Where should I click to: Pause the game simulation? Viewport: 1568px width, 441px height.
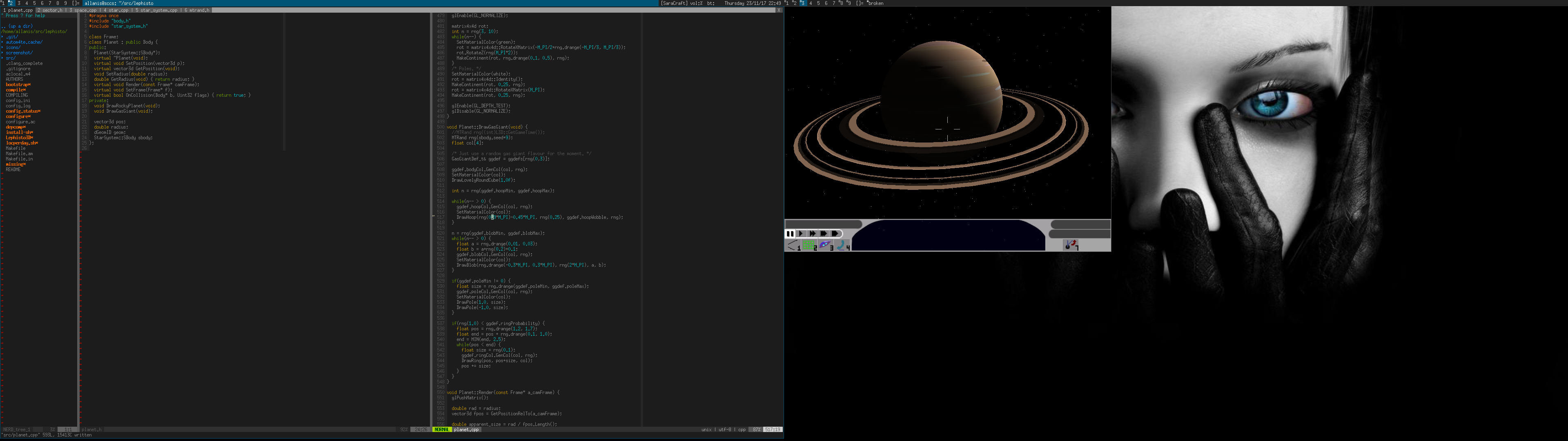click(x=789, y=233)
